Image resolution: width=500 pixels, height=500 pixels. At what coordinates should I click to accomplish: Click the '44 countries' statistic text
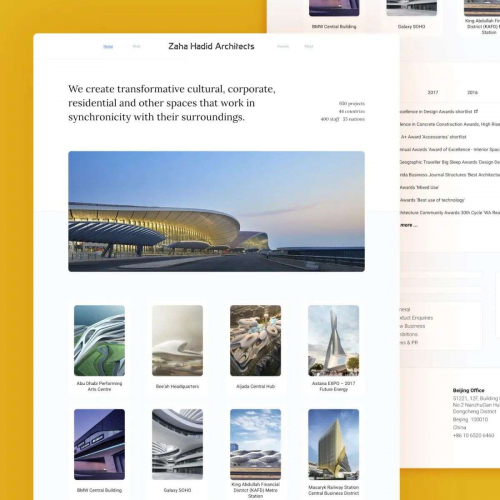pyautogui.click(x=352, y=111)
